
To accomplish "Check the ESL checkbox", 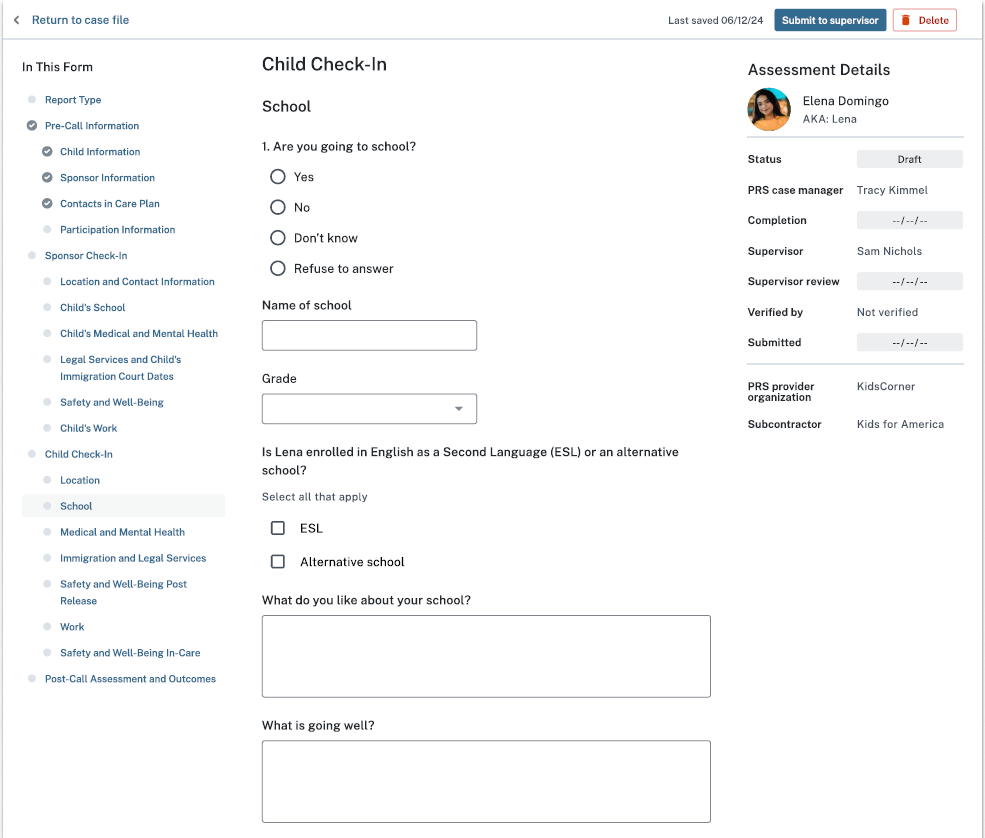I will (x=278, y=528).
